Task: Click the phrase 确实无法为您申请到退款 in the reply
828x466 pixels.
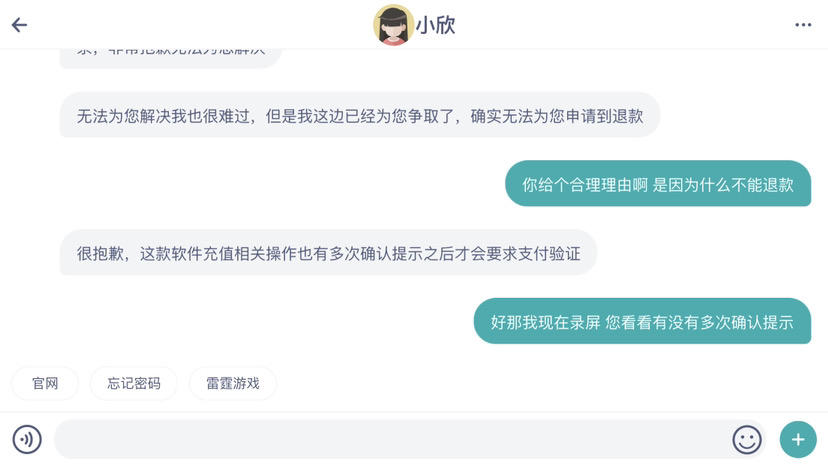Action: point(557,115)
